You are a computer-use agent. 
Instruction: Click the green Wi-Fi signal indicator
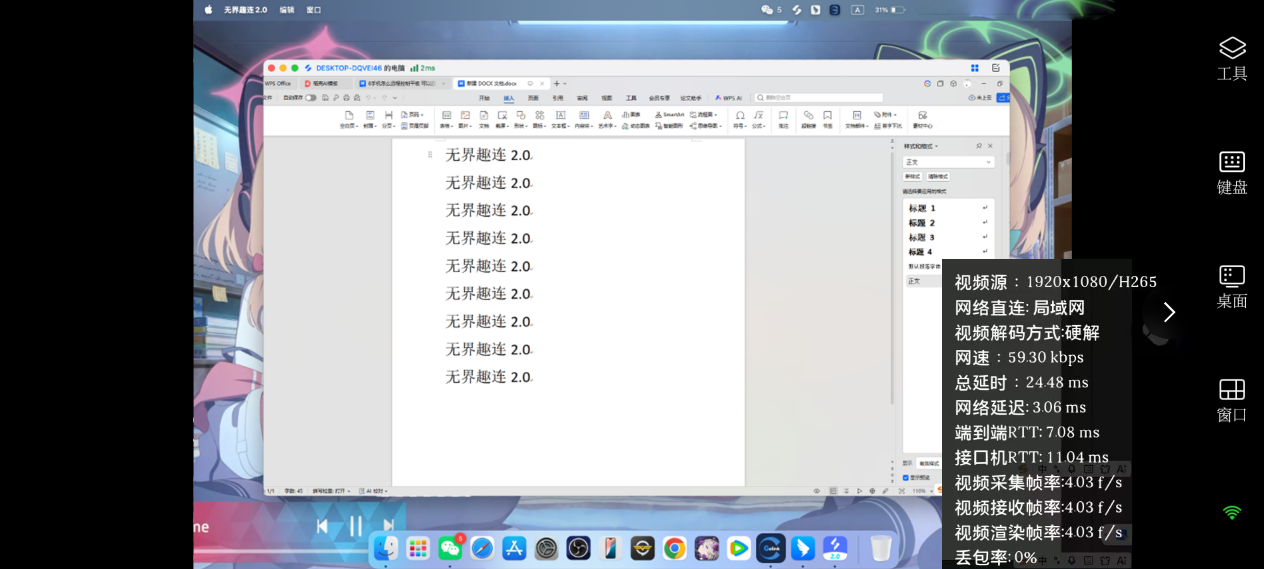(1232, 512)
